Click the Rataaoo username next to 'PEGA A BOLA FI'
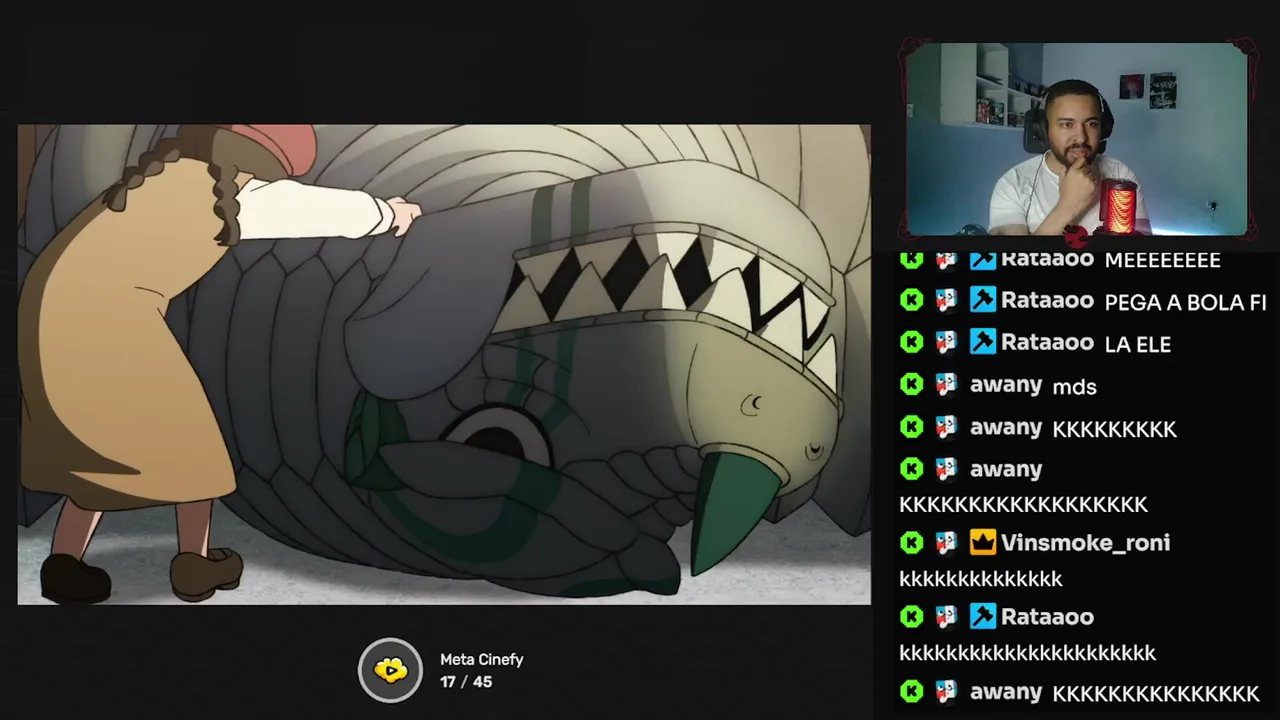Viewport: 1280px width, 720px height. tap(1047, 300)
